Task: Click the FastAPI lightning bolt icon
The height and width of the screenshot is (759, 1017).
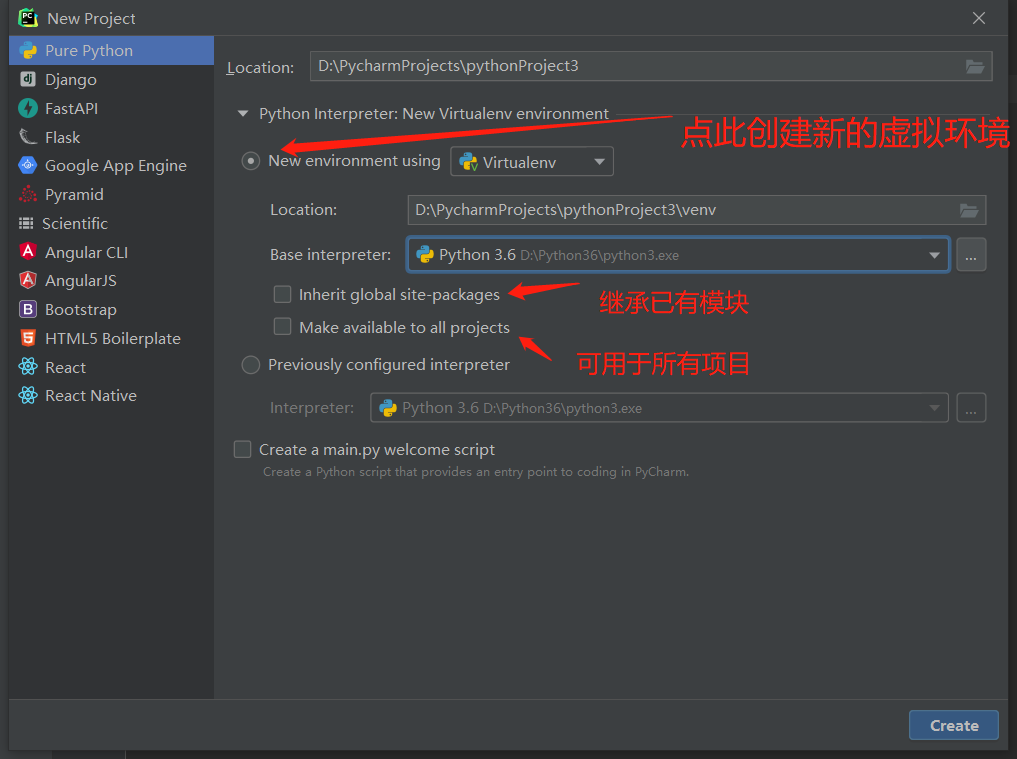Action: pos(28,108)
